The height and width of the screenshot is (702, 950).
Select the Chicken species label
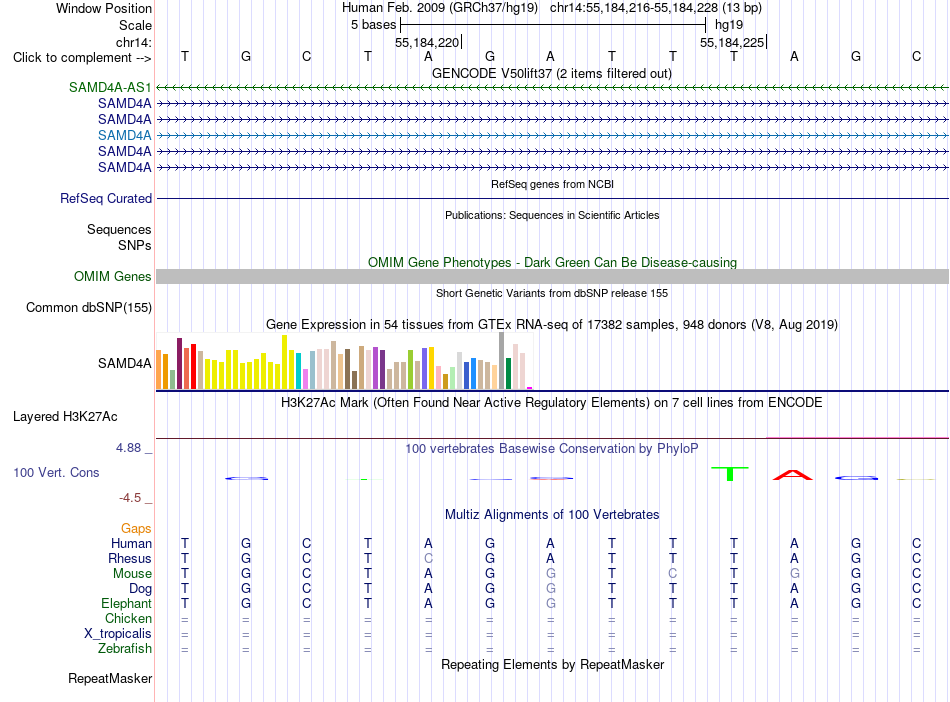click(x=128, y=618)
